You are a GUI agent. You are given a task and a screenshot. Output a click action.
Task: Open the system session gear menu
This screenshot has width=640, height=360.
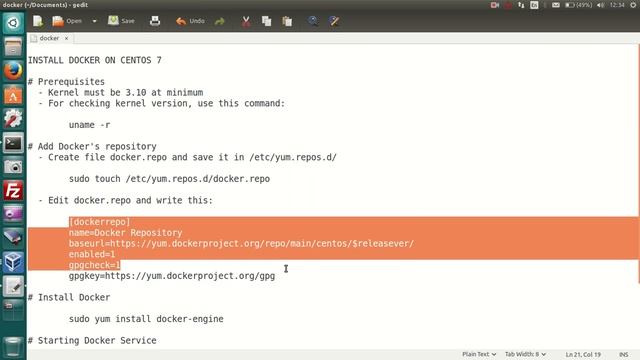tap(633, 5)
